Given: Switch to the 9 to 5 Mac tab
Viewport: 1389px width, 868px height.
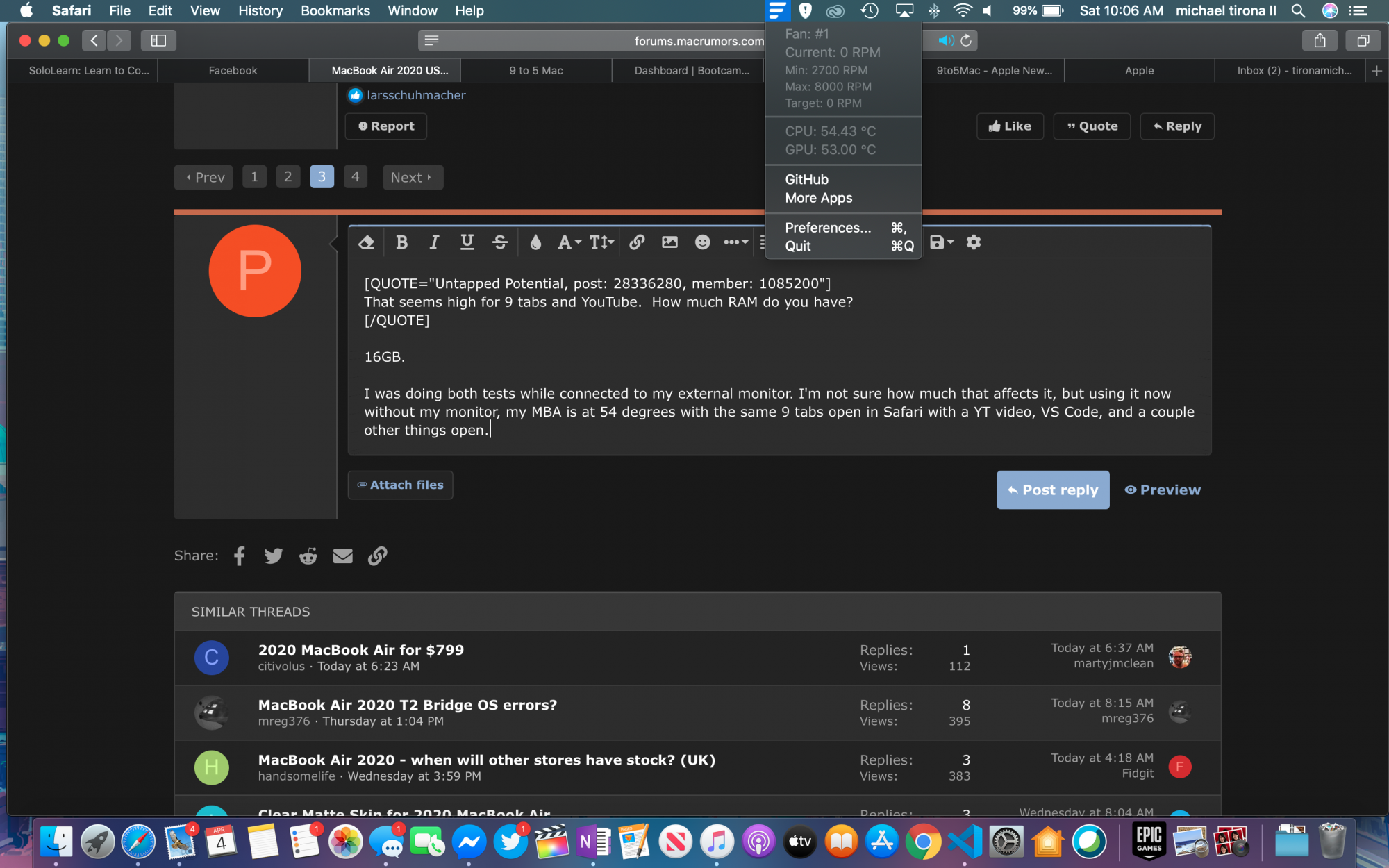Looking at the screenshot, I should pos(535,70).
